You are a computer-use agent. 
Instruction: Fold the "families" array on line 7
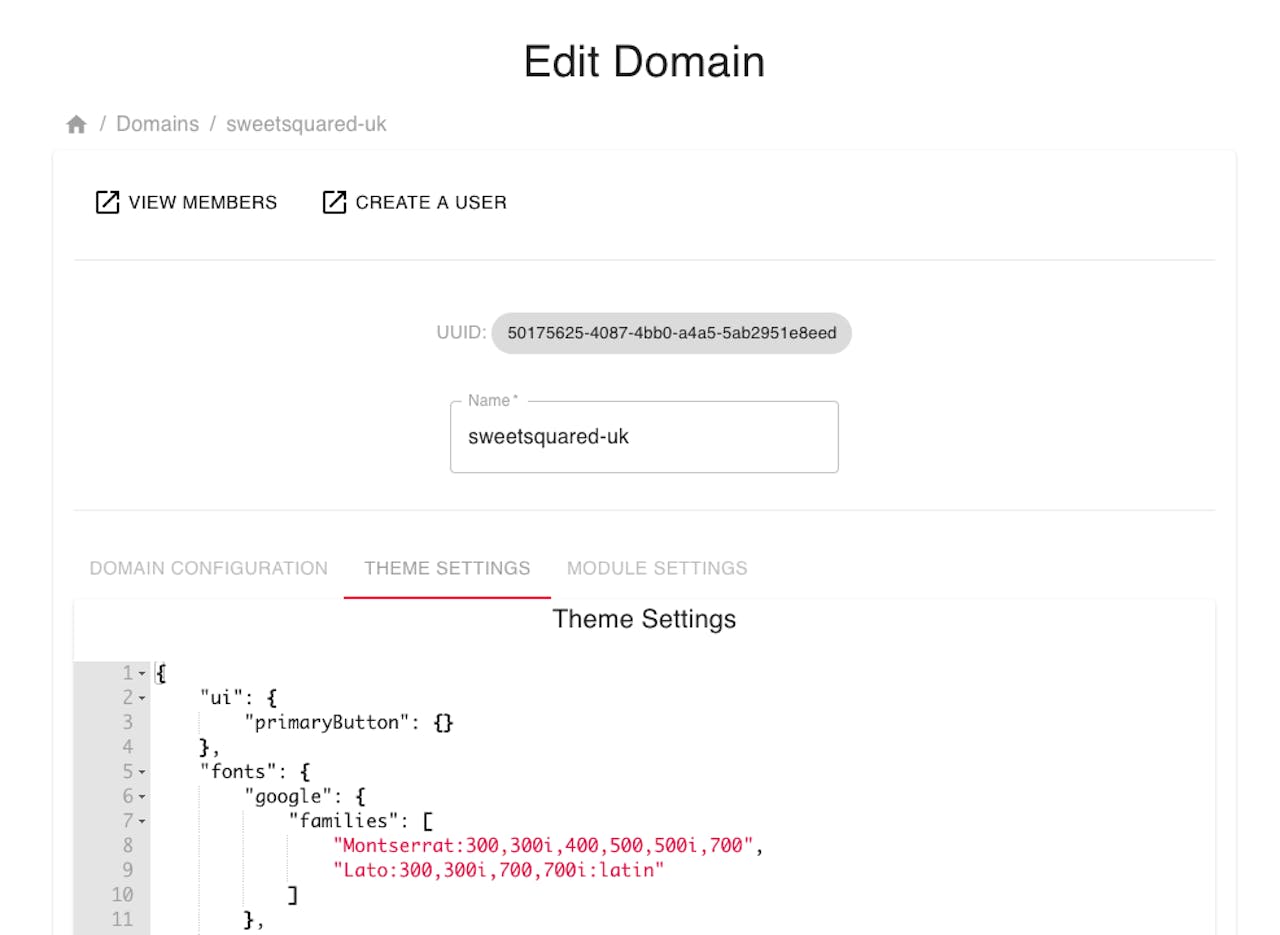[142, 821]
